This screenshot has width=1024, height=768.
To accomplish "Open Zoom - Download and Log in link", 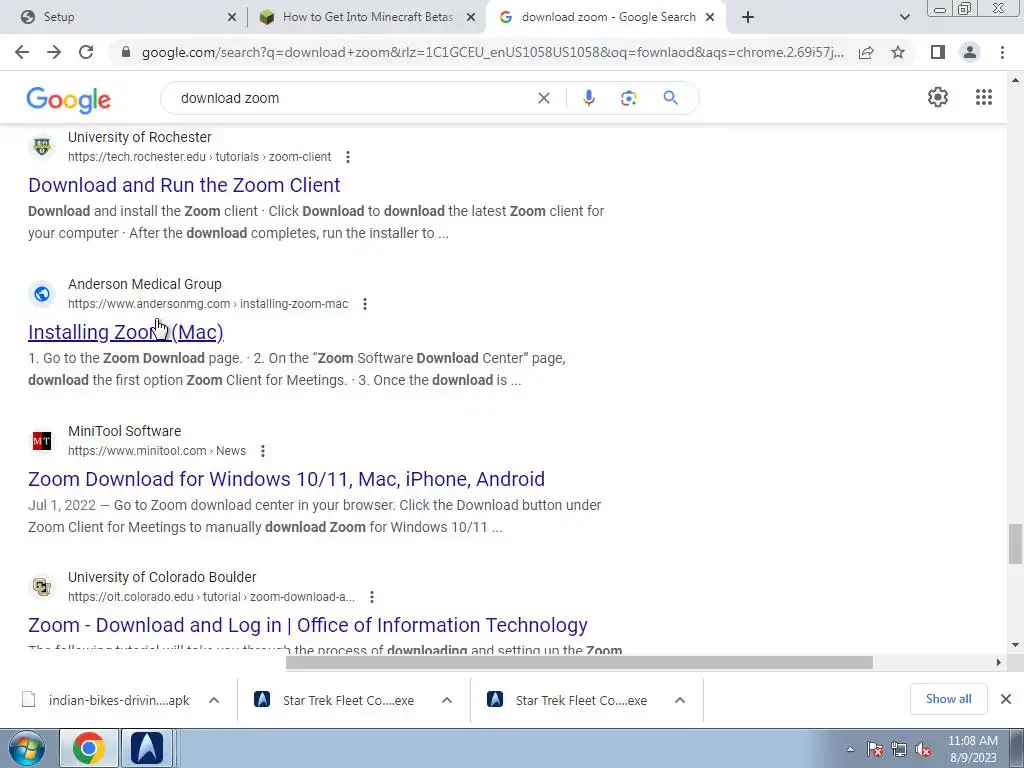I will (308, 625).
